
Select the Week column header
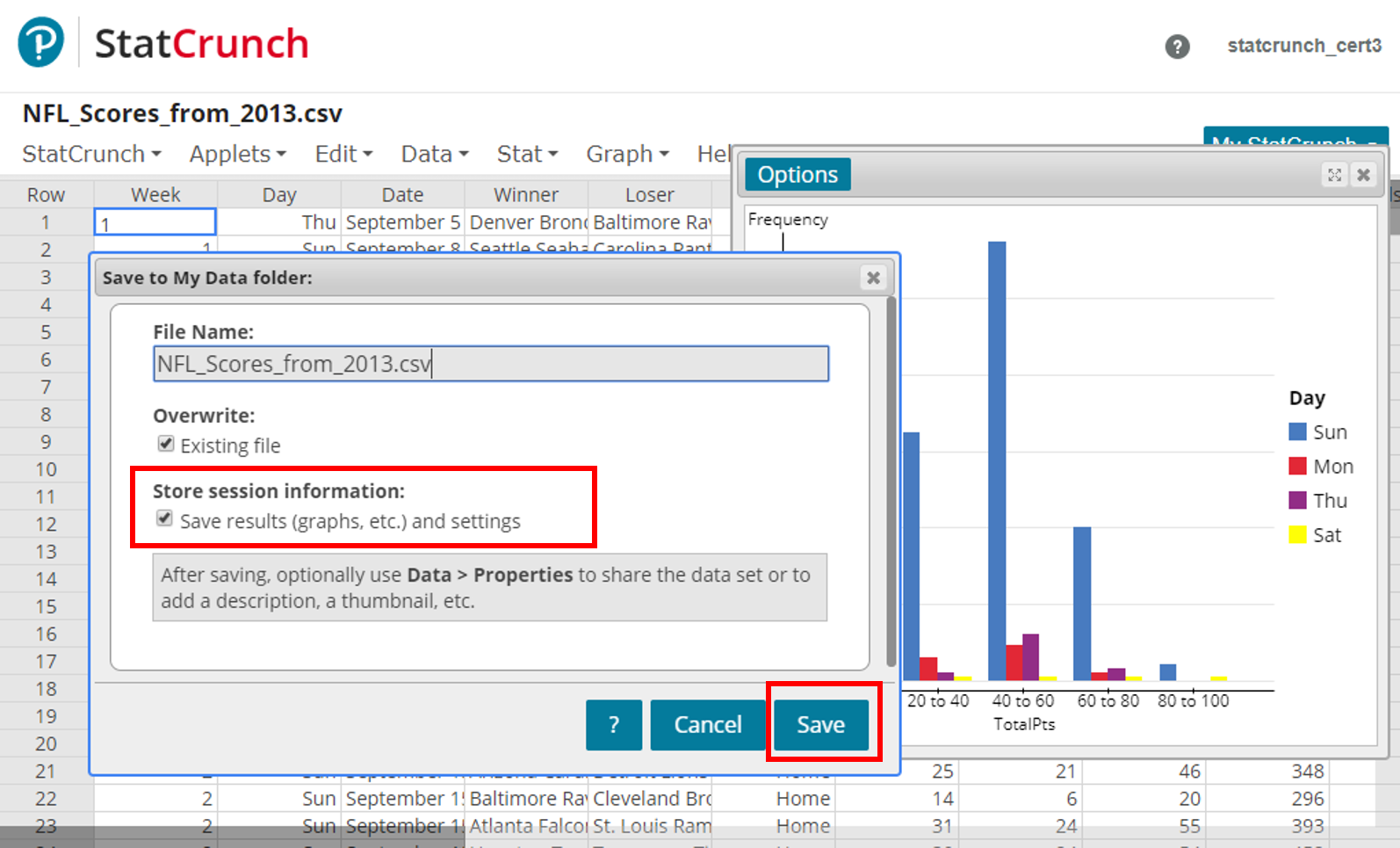point(155,195)
